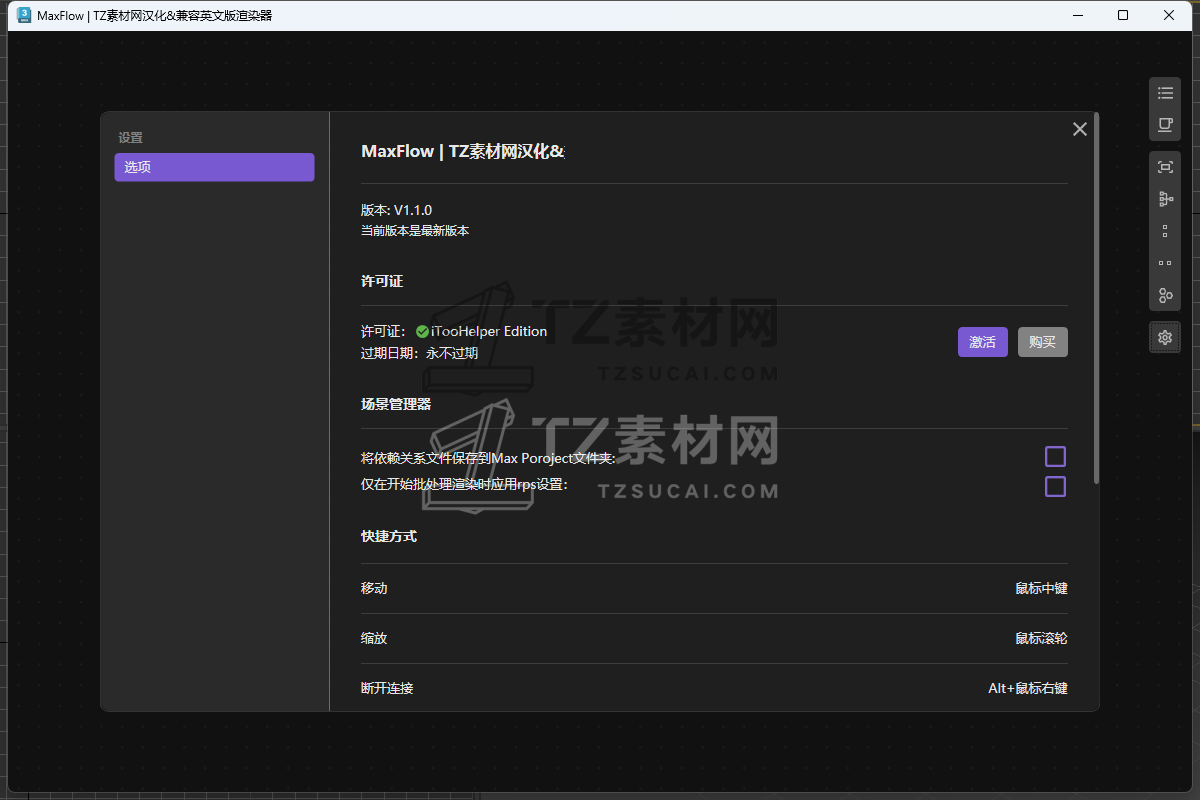Click the MaxFlow dialog title heading
Image resolution: width=1200 pixels, height=800 pixels.
[x=463, y=151]
